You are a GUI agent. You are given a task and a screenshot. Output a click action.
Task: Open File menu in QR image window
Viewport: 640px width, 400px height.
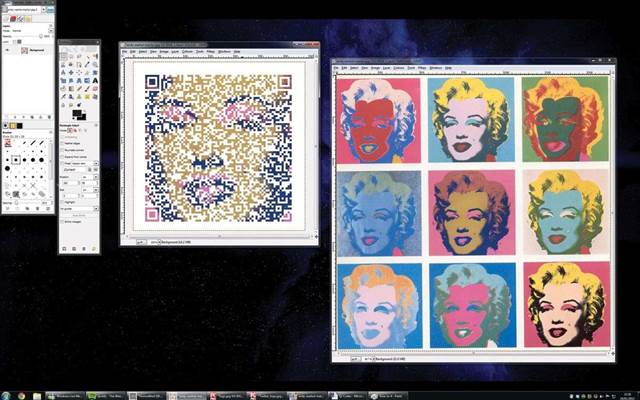click(x=124, y=51)
